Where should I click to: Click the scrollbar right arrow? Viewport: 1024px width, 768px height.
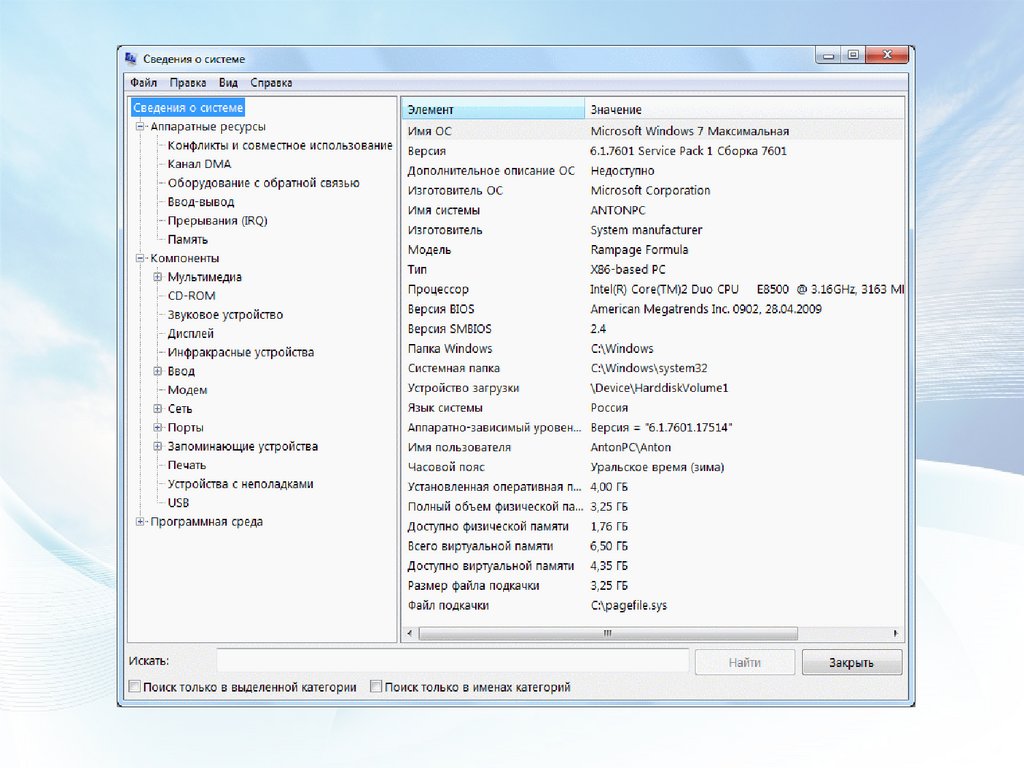coord(895,633)
